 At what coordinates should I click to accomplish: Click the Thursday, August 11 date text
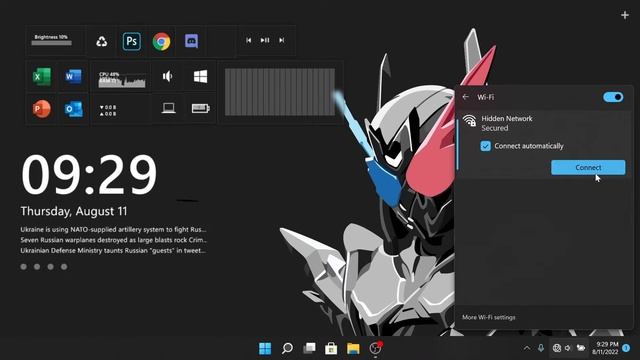point(74,211)
